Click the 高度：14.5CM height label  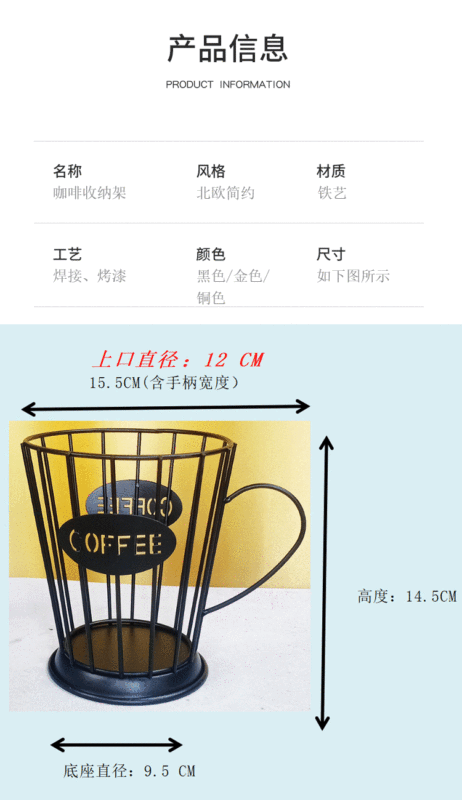point(407,596)
